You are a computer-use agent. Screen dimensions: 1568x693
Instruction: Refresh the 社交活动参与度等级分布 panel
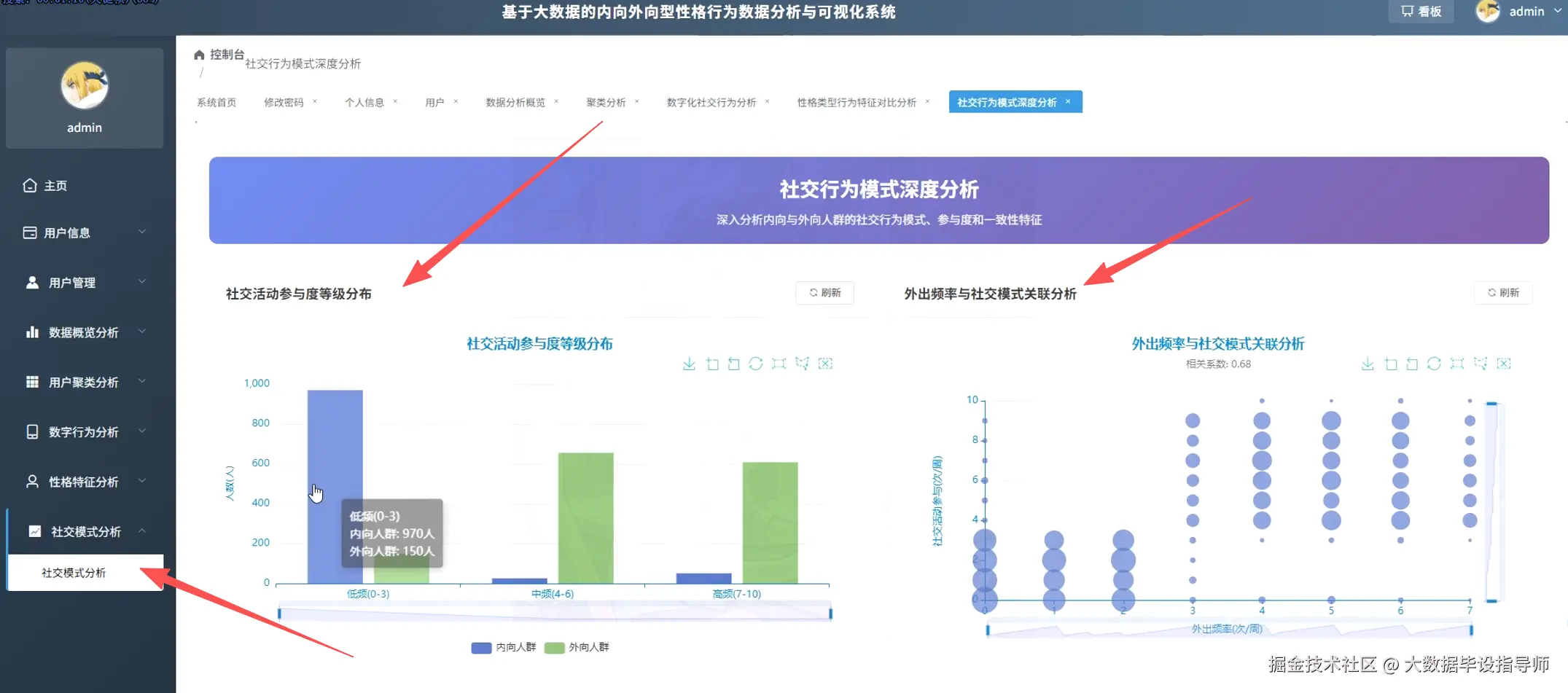point(824,292)
